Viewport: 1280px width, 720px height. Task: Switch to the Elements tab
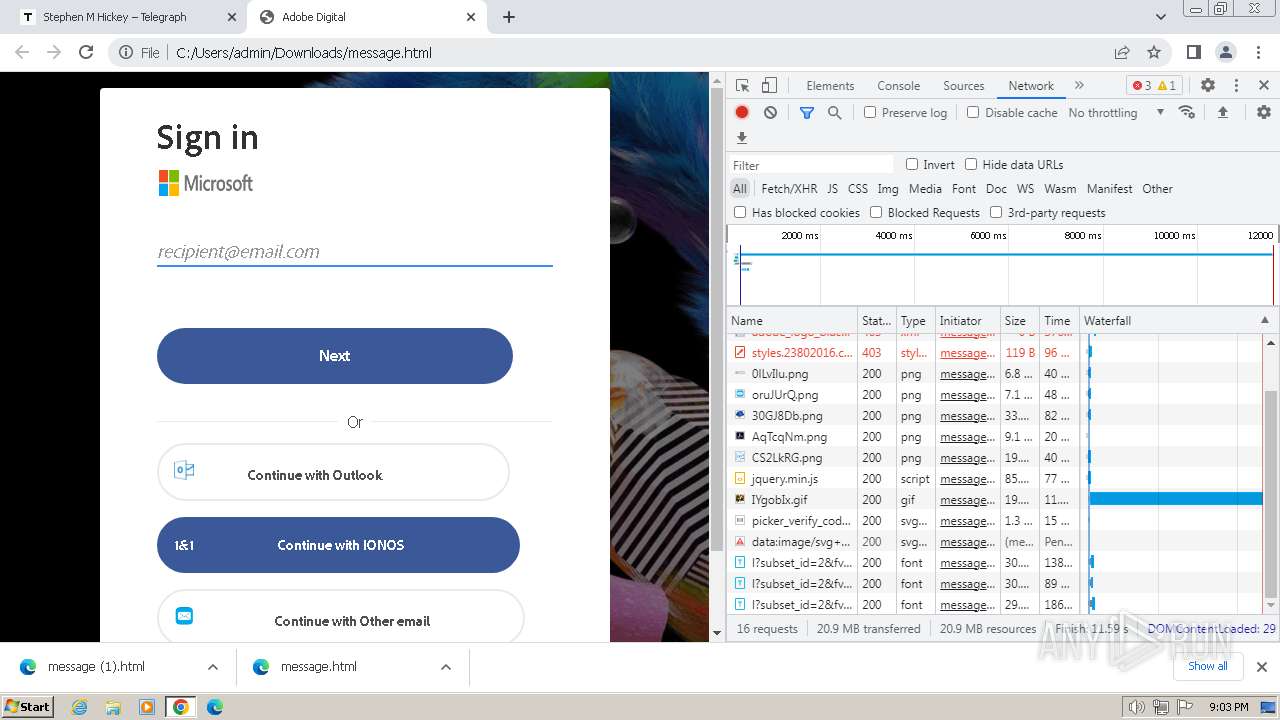pyautogui.click(x=830, y=86)
